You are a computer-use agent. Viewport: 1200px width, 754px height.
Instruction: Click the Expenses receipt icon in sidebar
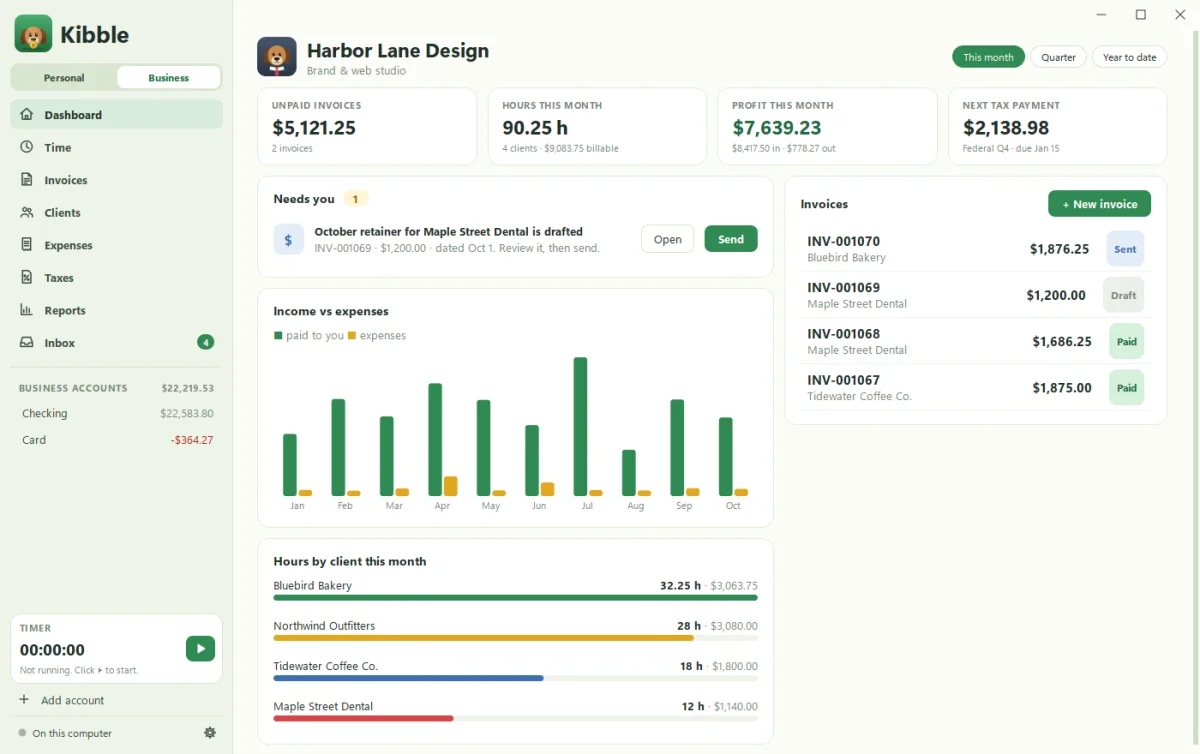pos(27,245)
